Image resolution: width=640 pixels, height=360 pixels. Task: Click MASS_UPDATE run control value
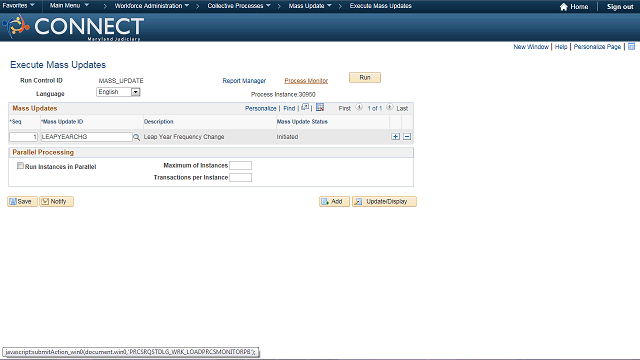(x=121, y=81)
